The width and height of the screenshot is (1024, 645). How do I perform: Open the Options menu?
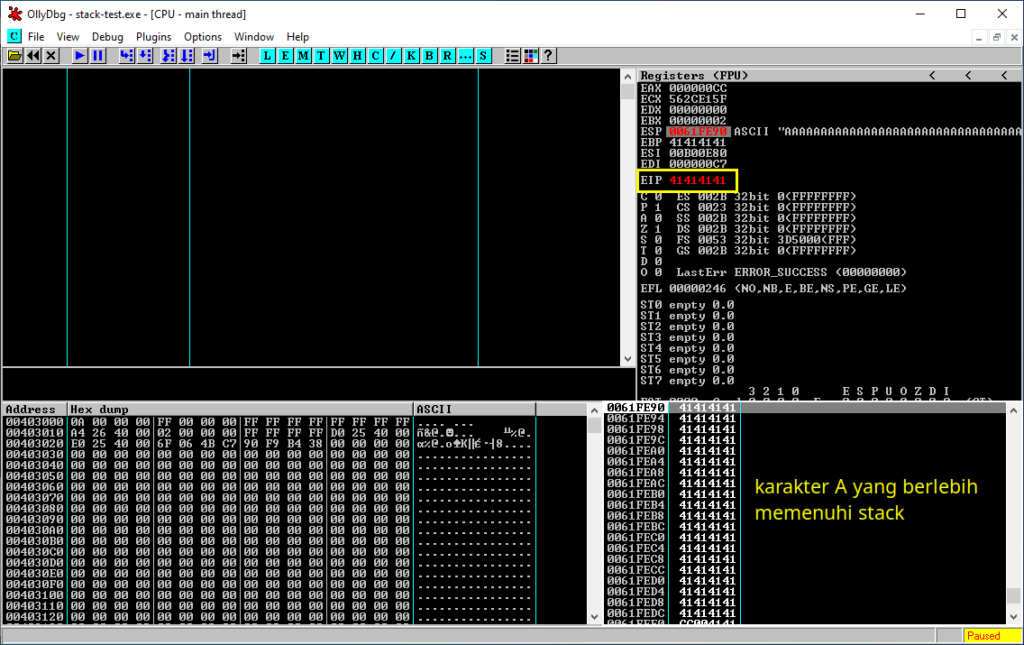click(x=202, y=36)
